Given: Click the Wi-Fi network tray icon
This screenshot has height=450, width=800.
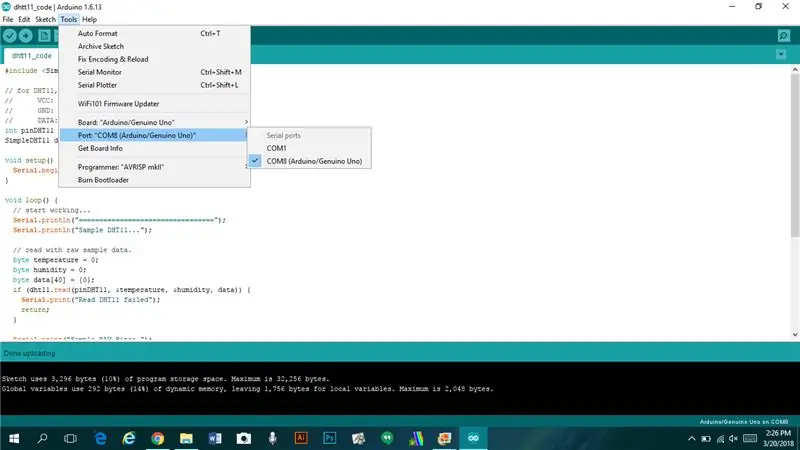Looking at the screenshot, I should click(720, 438).
